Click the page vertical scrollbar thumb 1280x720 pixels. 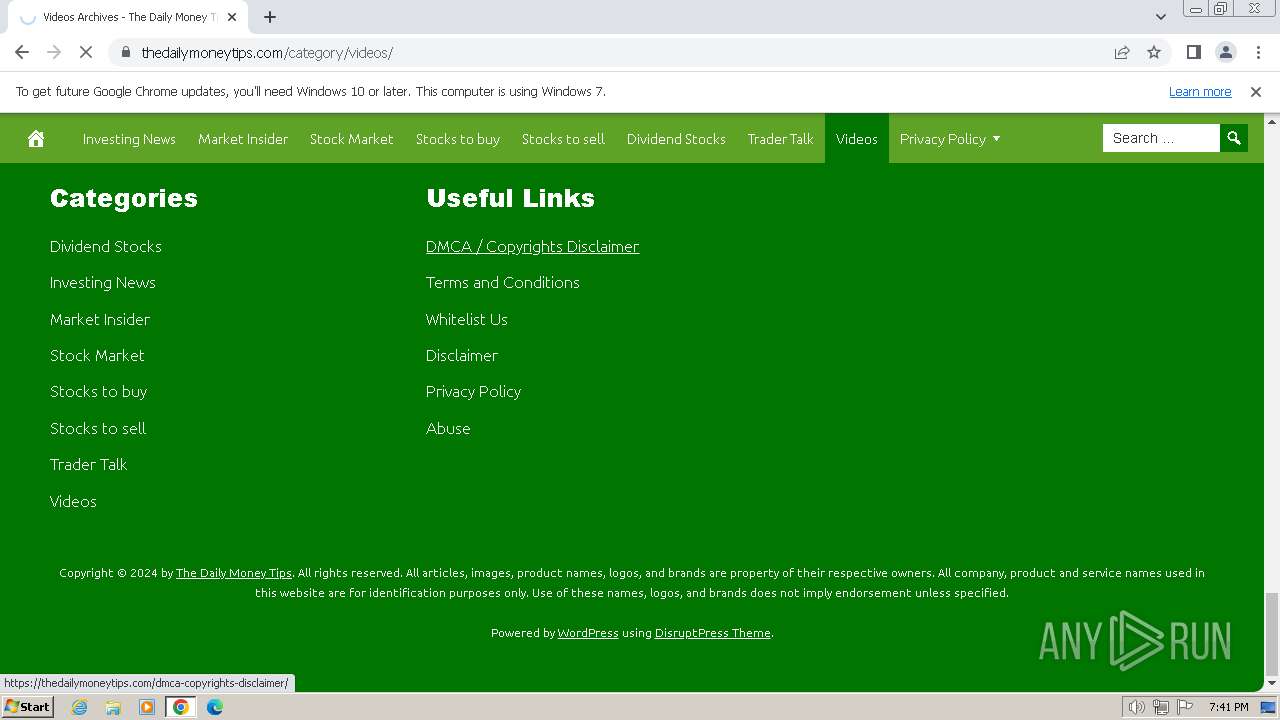[x=1272, y=634]
